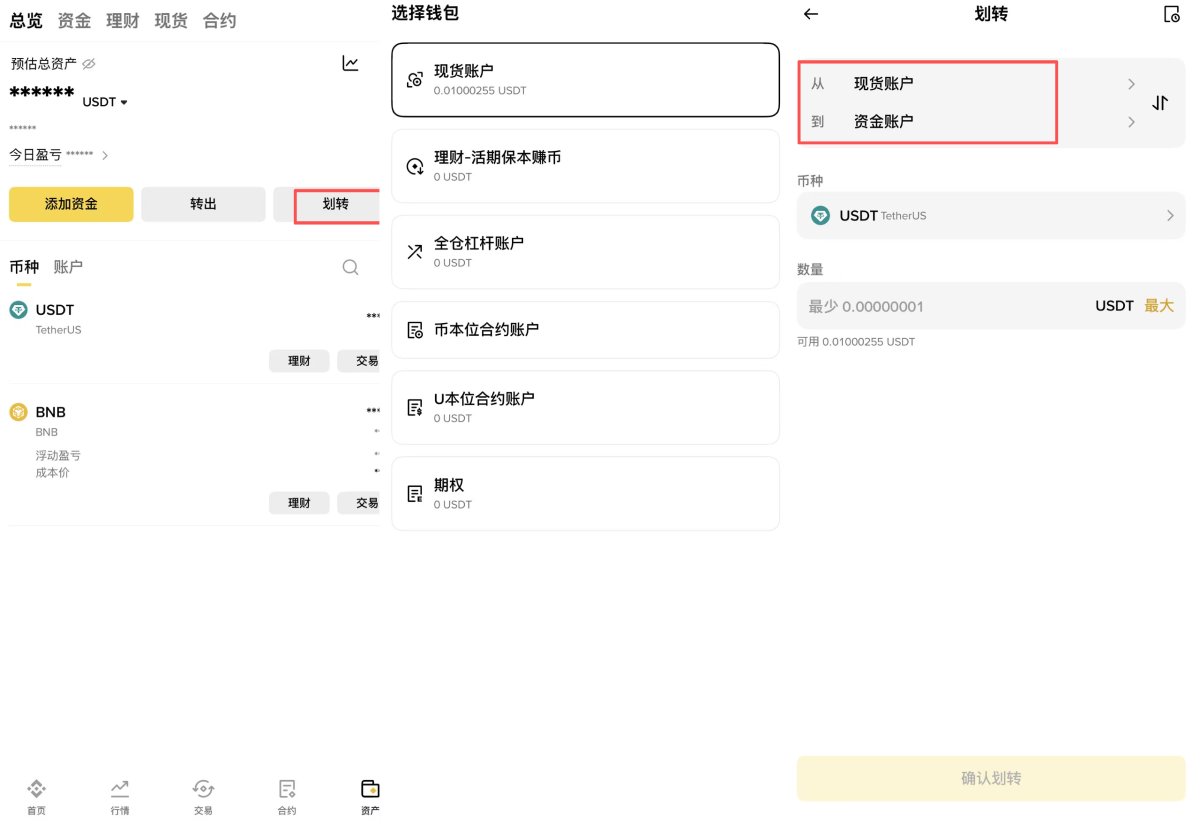1200x826 pixels.
Task: Open the 币种 USDT coin selector
Action: (x=990, y=215)
